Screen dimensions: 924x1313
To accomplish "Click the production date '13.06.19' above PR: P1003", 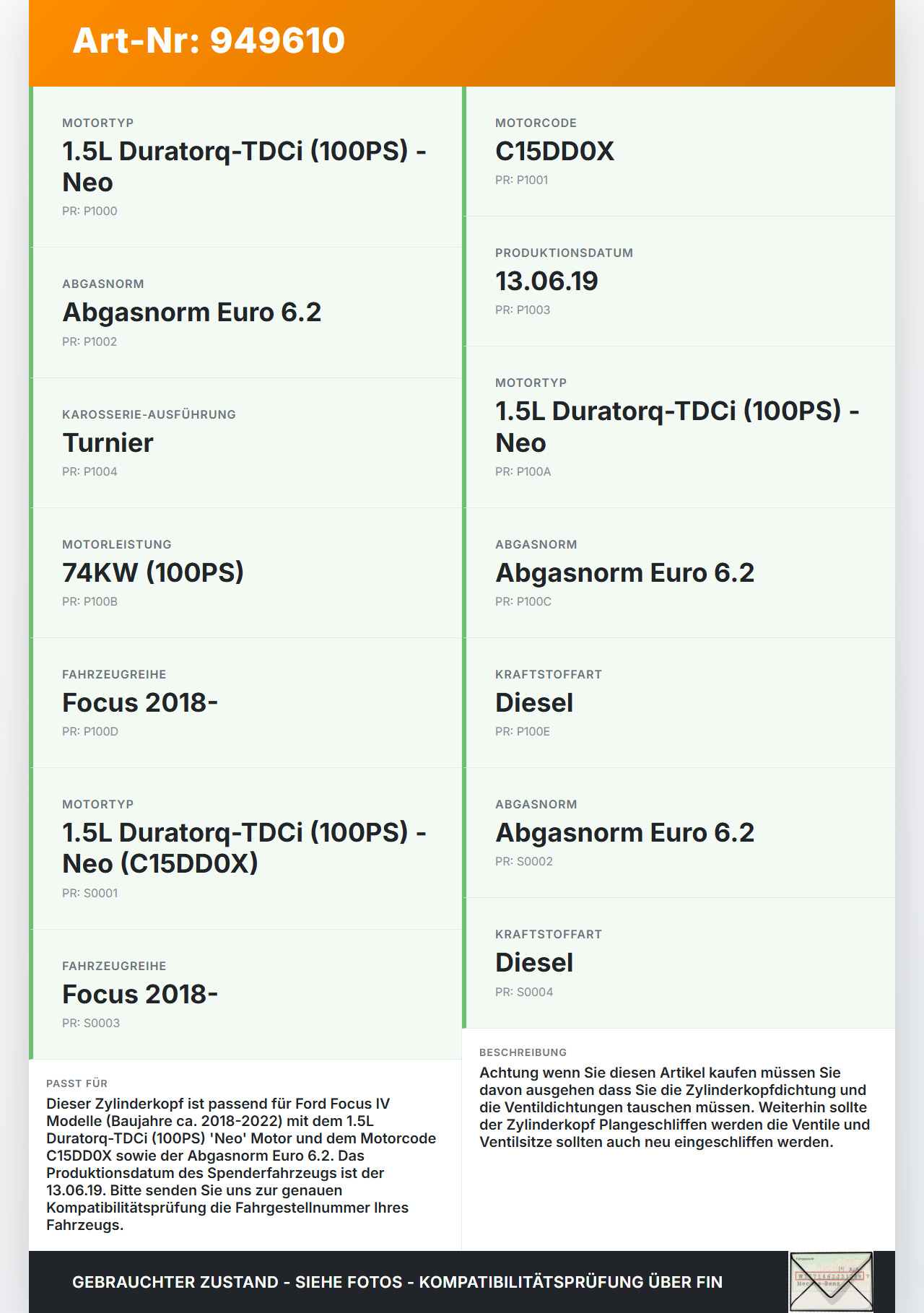I will 546,281.
